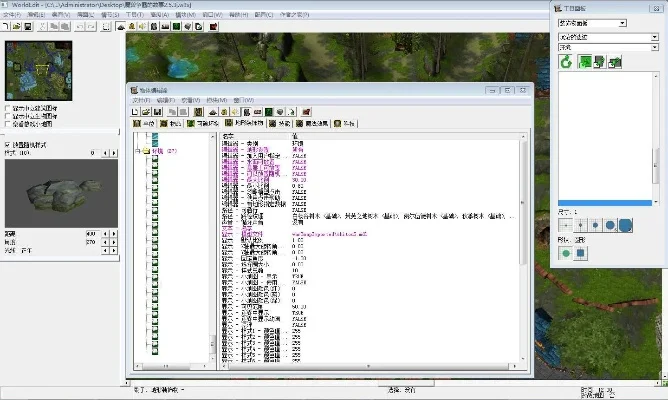Create a new map from main toolbar
The image size is (668, 400).
pyautogui.click(x=6, y=26)
